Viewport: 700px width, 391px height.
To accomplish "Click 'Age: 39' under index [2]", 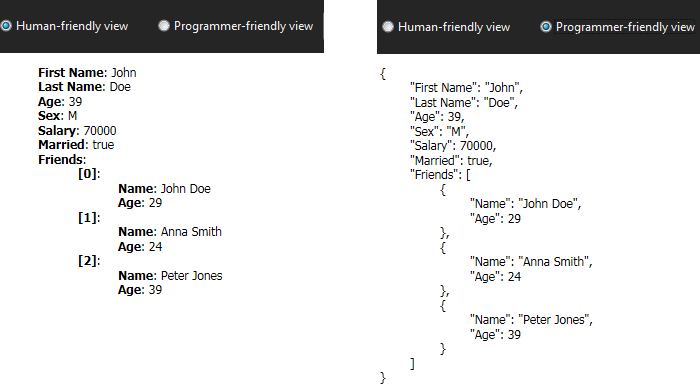I will pyautogui.click(x=140, y=290).
